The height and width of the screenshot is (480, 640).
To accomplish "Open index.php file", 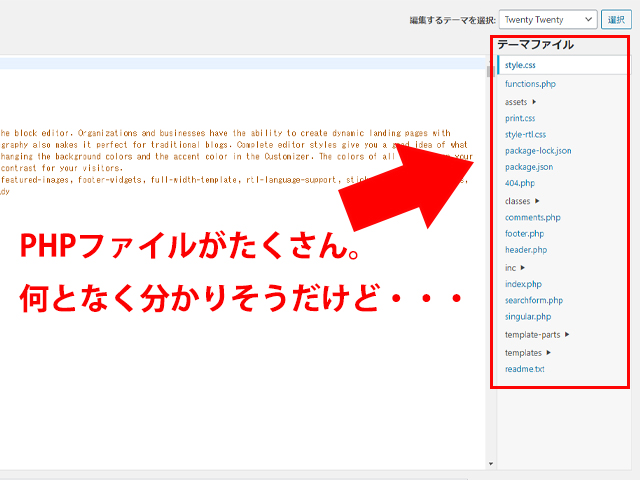I will click(523, 284).
